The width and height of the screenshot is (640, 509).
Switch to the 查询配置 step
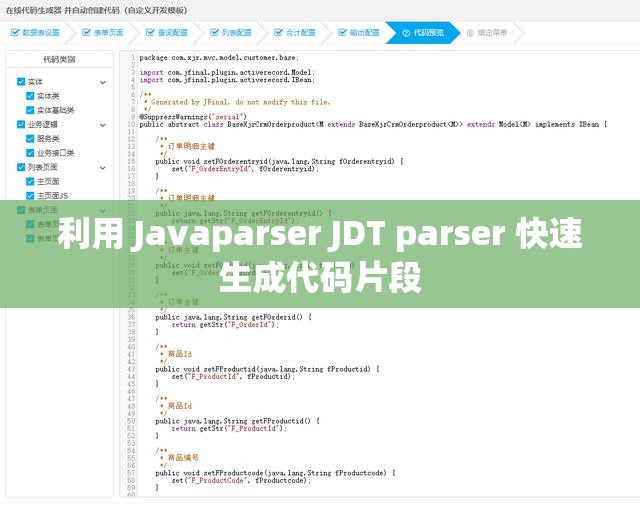(x=167, y=33)
